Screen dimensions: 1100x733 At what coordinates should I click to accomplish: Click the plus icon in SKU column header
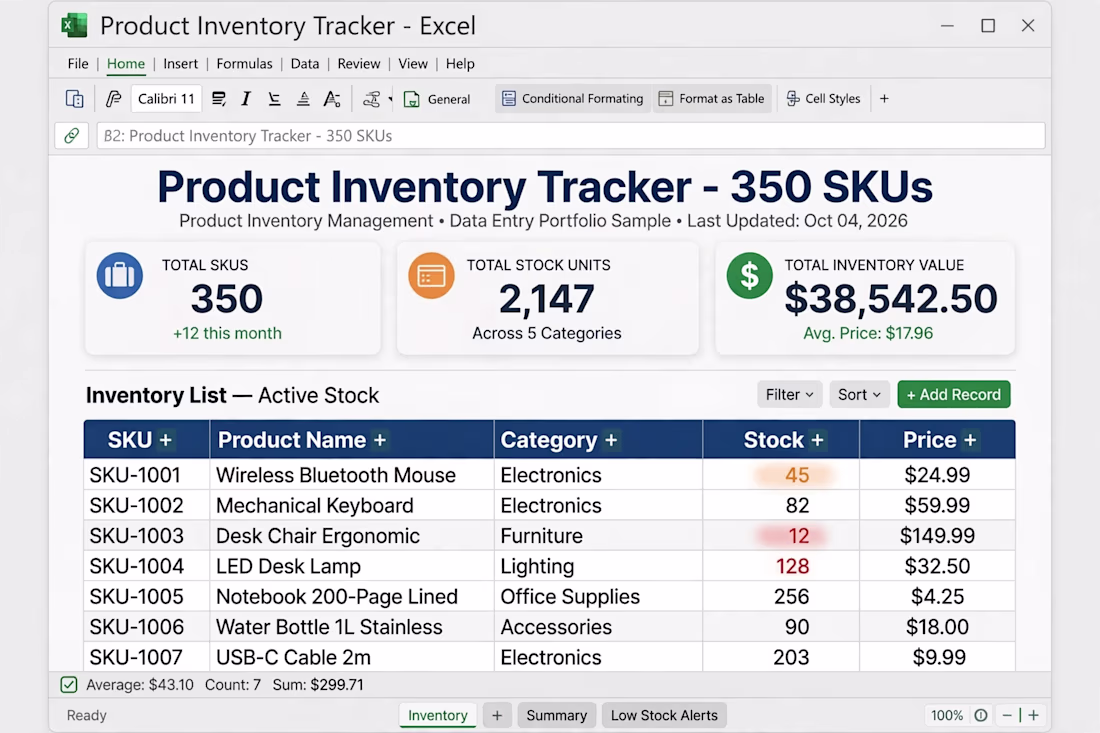166,440
